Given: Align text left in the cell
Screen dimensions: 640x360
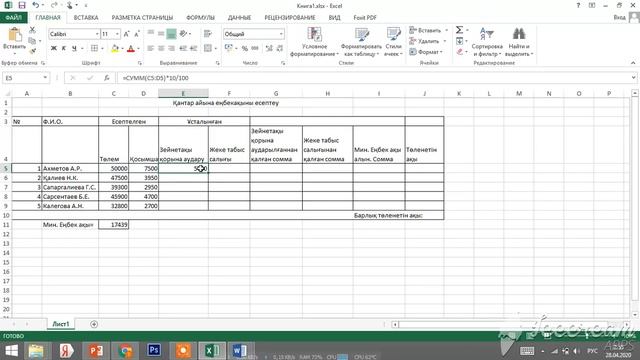Looking at the screenshot, I should coord(151,48).
